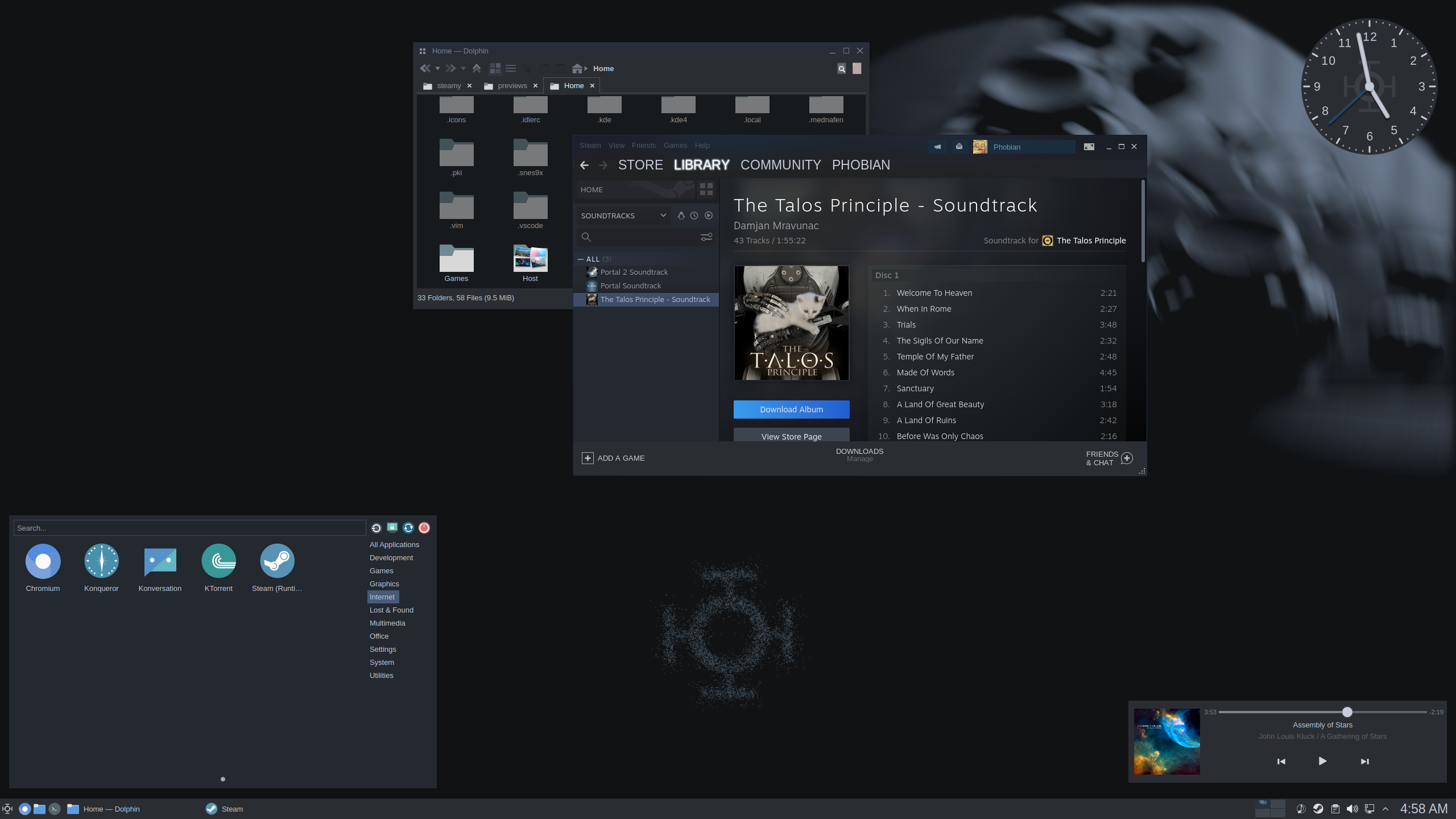The image size is (1456, 819).
Task: Open the SOUNDTRACKS filter dropdown
Action: (623, 216)
